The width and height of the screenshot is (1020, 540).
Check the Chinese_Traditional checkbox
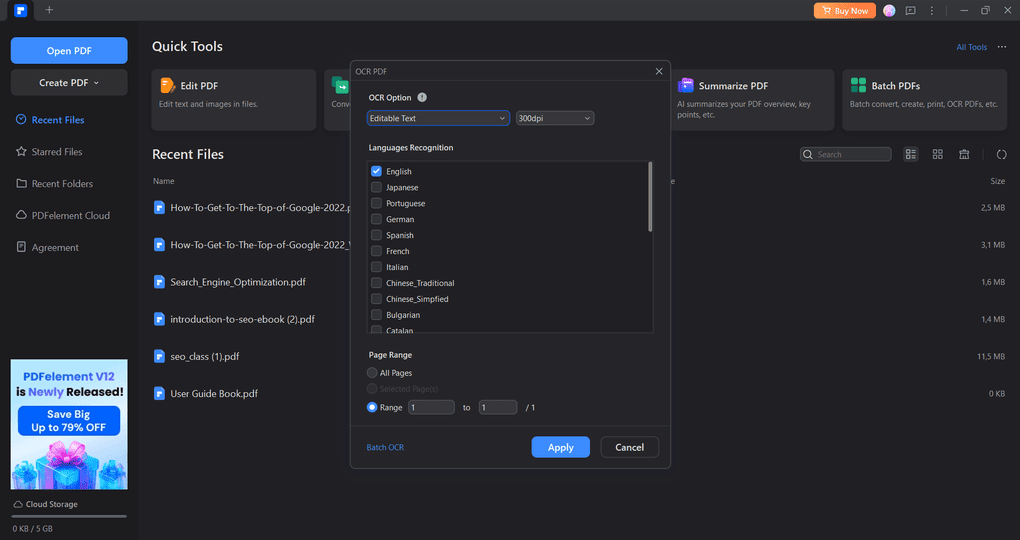click(x=376, y=283)
